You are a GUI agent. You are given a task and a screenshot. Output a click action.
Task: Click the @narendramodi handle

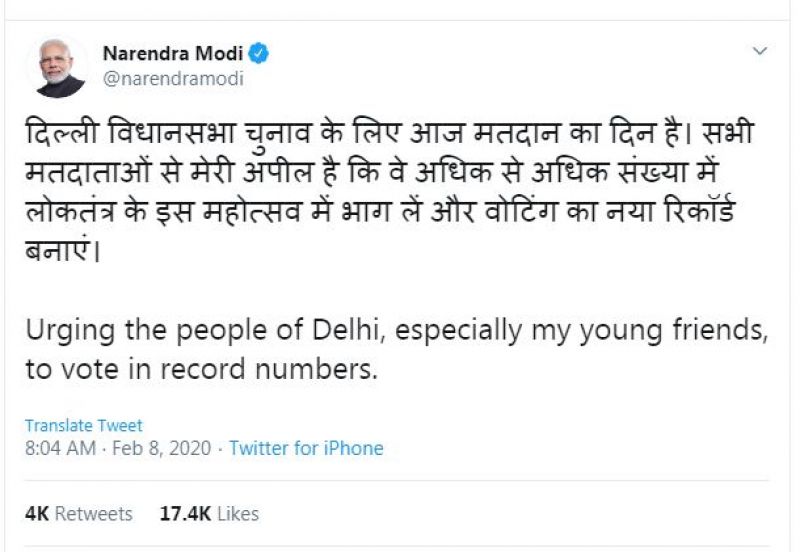pos(173,78)
